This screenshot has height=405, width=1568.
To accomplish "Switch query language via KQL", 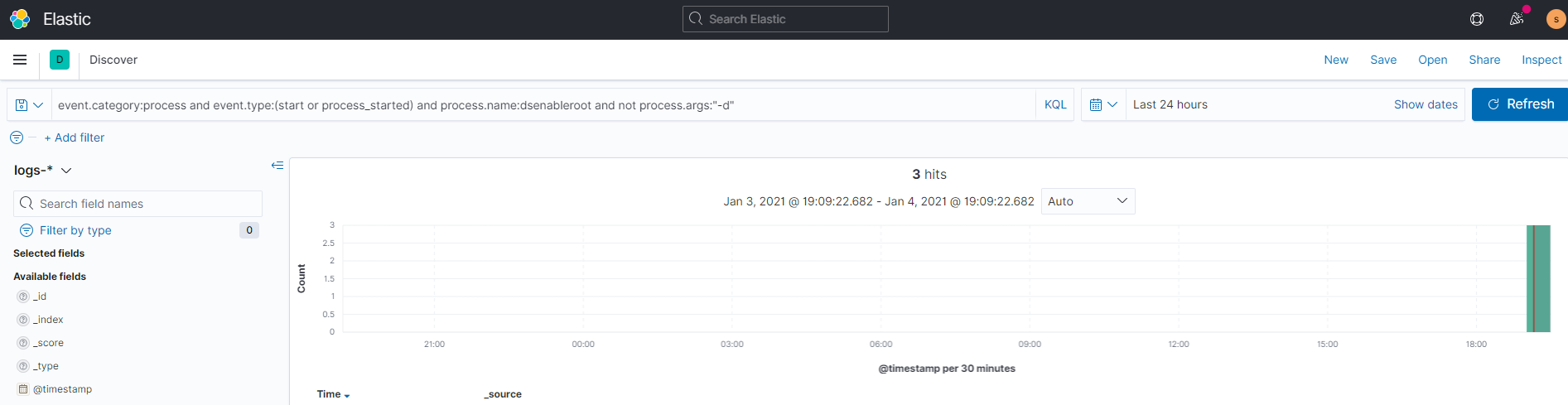I will tap(1055, 104).
